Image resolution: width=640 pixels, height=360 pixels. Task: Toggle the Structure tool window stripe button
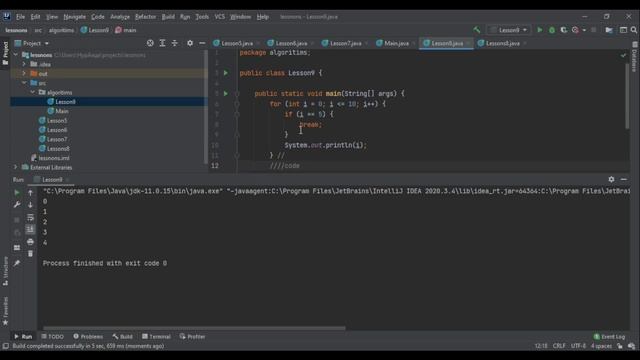(5, 271)
